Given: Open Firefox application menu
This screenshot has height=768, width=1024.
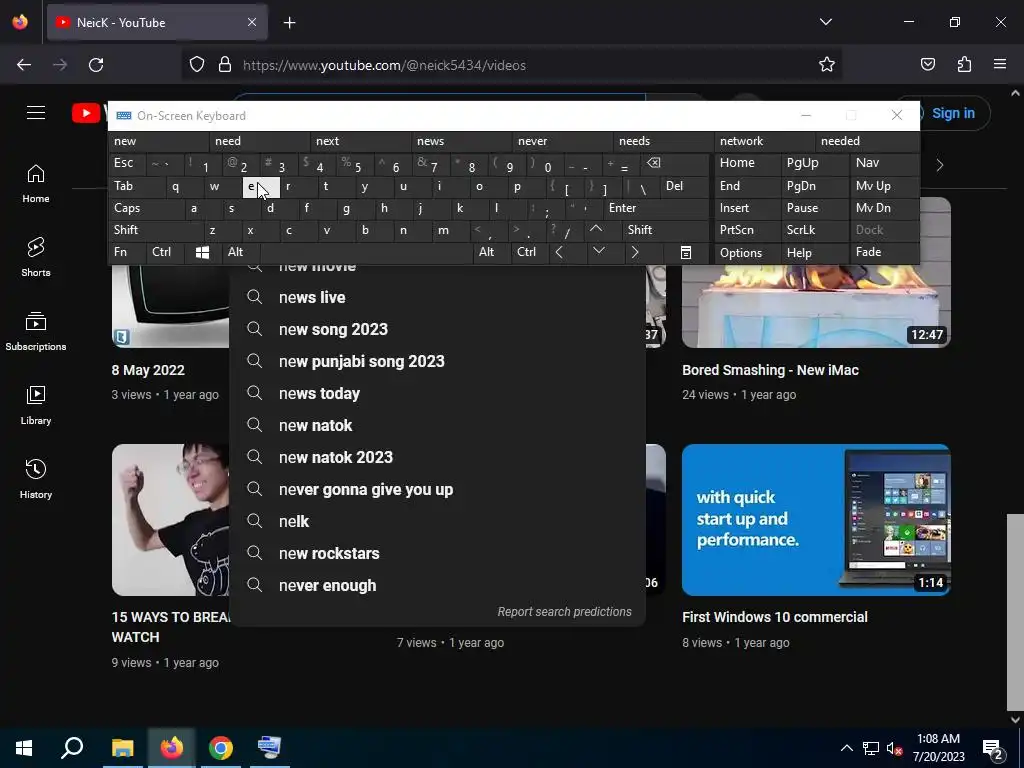Looking at the screenshot, I should pos(1000,64).
